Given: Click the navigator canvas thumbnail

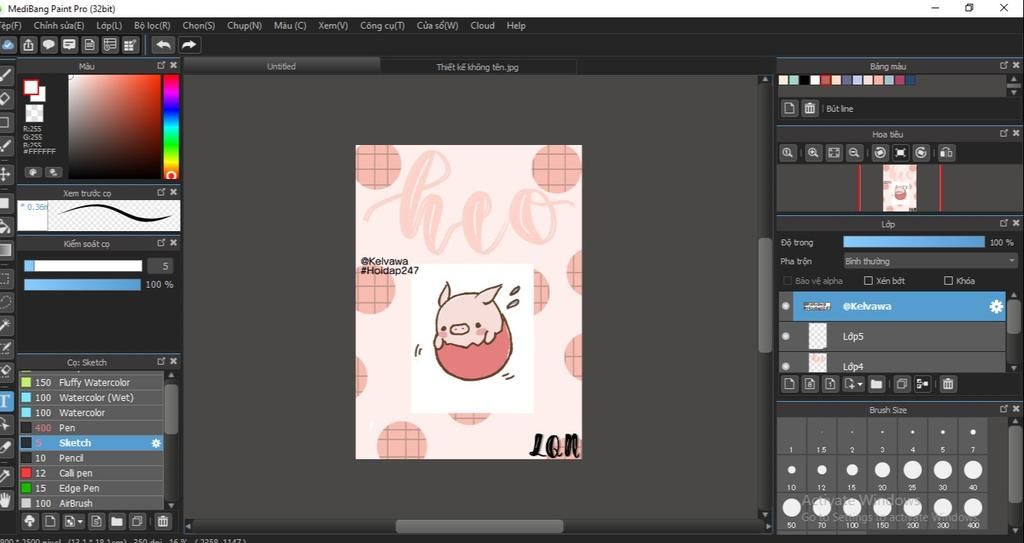Looking at the screenshot, I should (899, 188).
